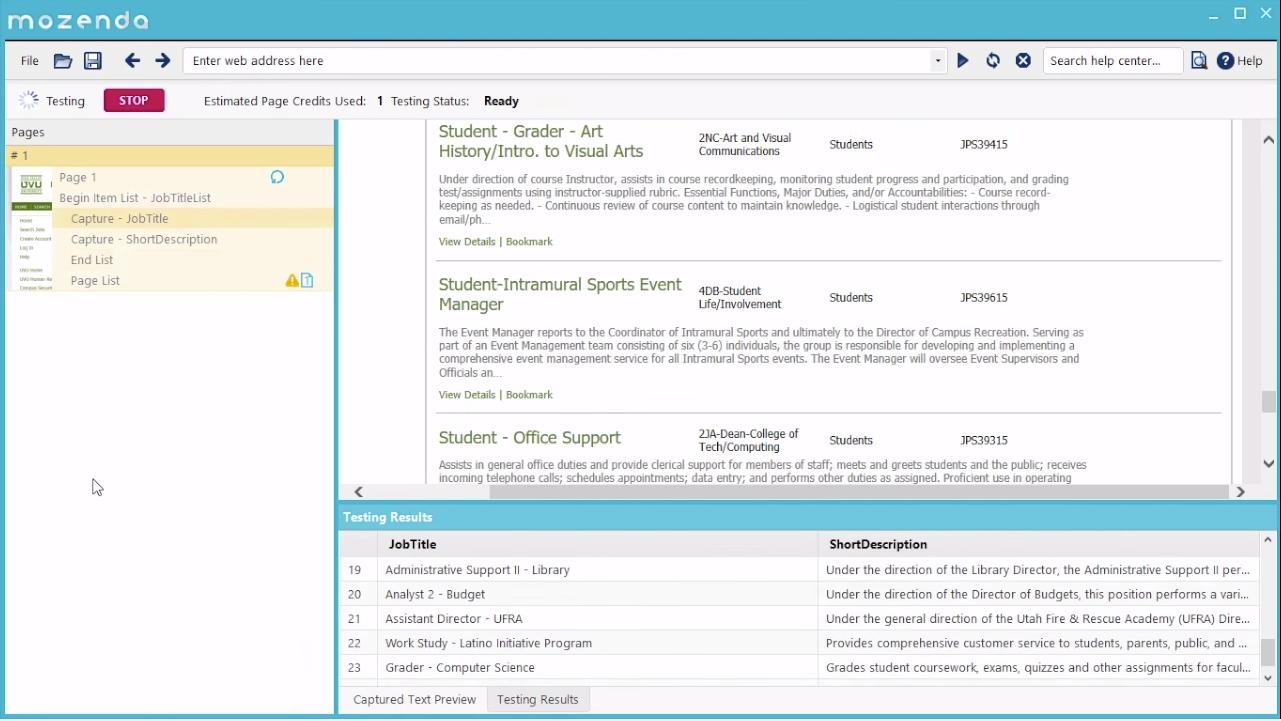Click the document icon on Page List

[307, 281]
